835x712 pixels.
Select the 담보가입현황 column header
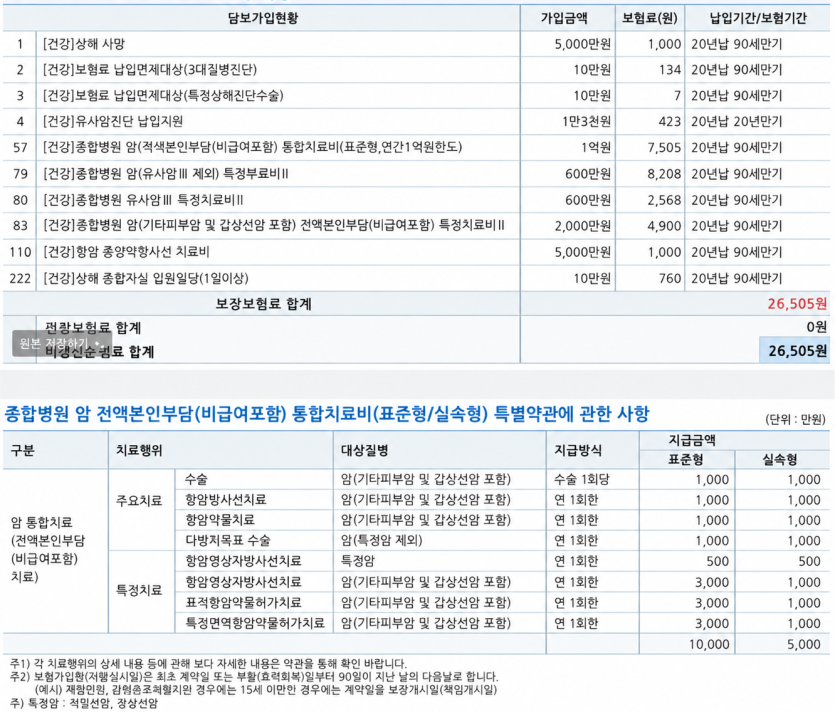tap(263, 18)
